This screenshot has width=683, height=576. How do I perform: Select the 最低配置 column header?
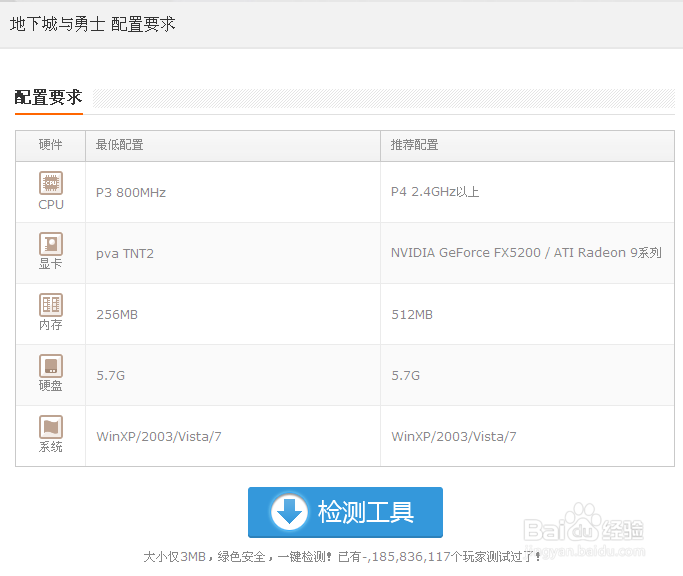[x=233, y=145]
